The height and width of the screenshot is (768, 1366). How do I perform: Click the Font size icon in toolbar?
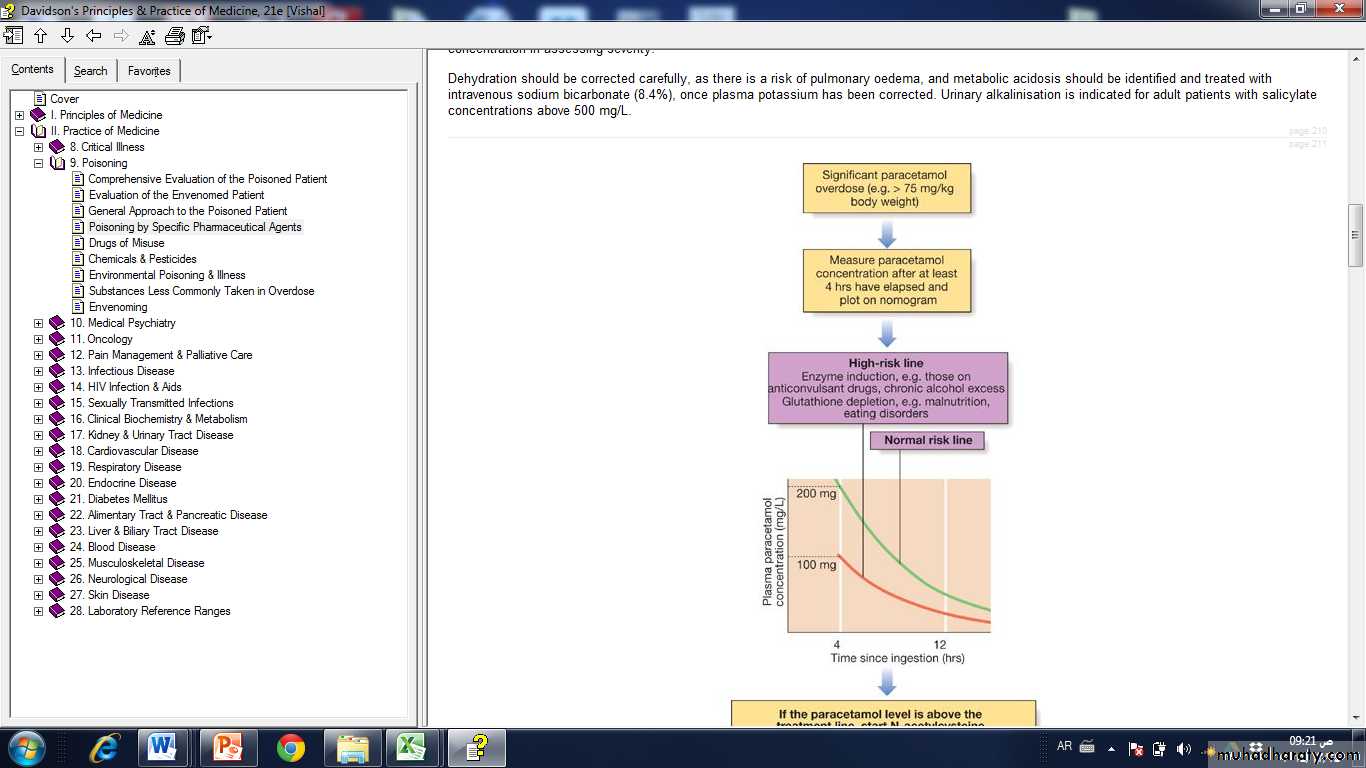tap(147, 36)
